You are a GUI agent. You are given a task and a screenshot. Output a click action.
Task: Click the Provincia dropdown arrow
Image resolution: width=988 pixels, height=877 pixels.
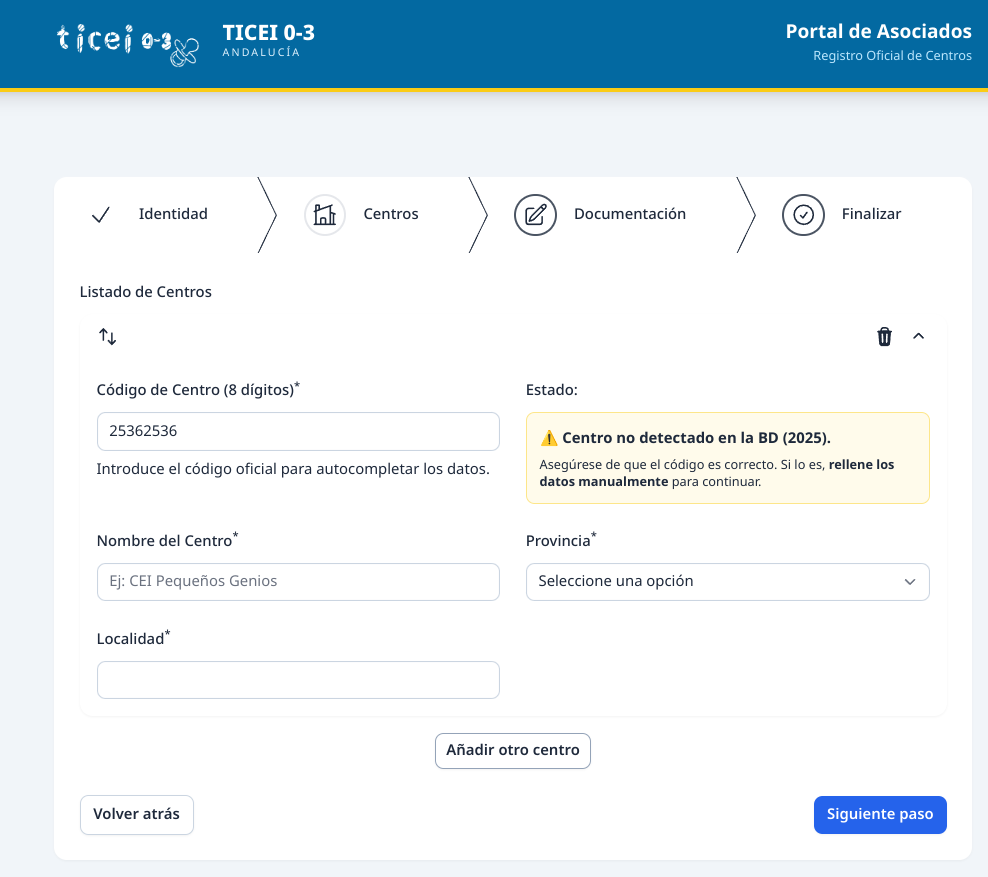click(910, 581)
